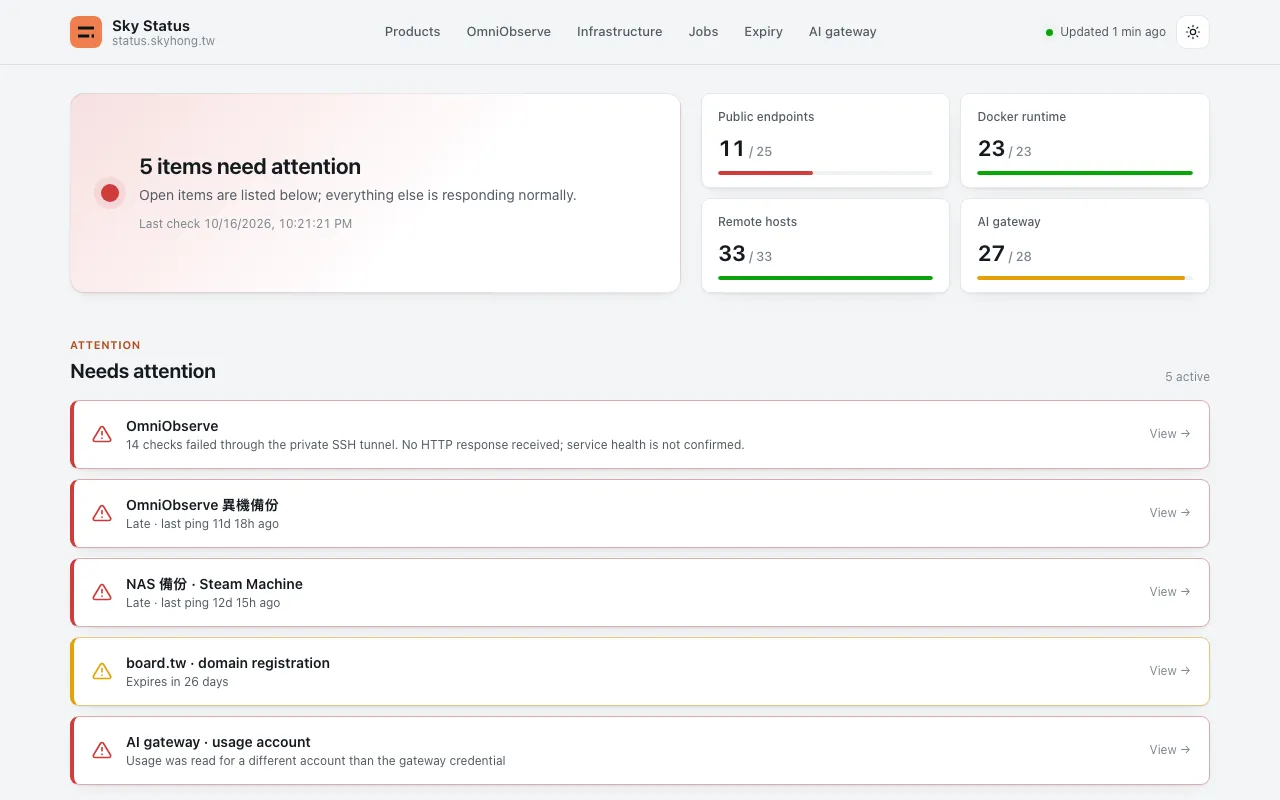Click the 'status.skyhong.tw' subtitle text
This screenshot has height=800, width=1280.
(163, 42)
